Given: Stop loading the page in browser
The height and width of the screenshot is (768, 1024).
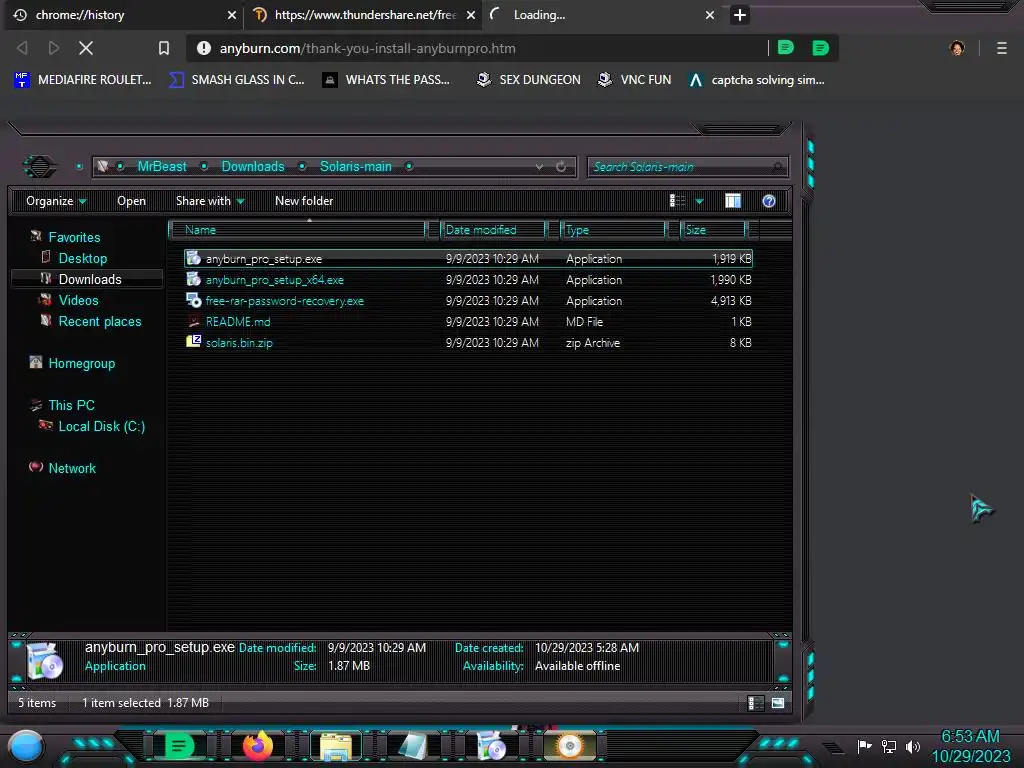Looking at the screenshot, I should 86,48.
